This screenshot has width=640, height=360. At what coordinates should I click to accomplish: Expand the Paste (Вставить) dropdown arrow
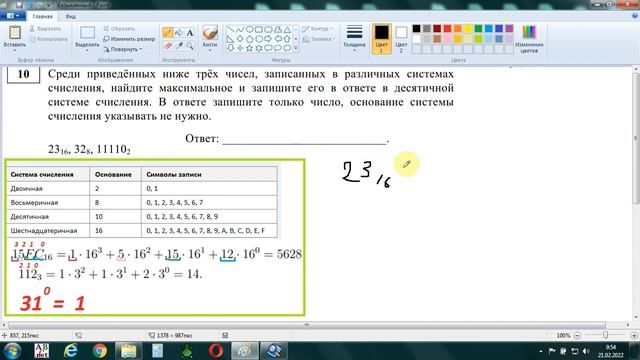tap(15, 51)
